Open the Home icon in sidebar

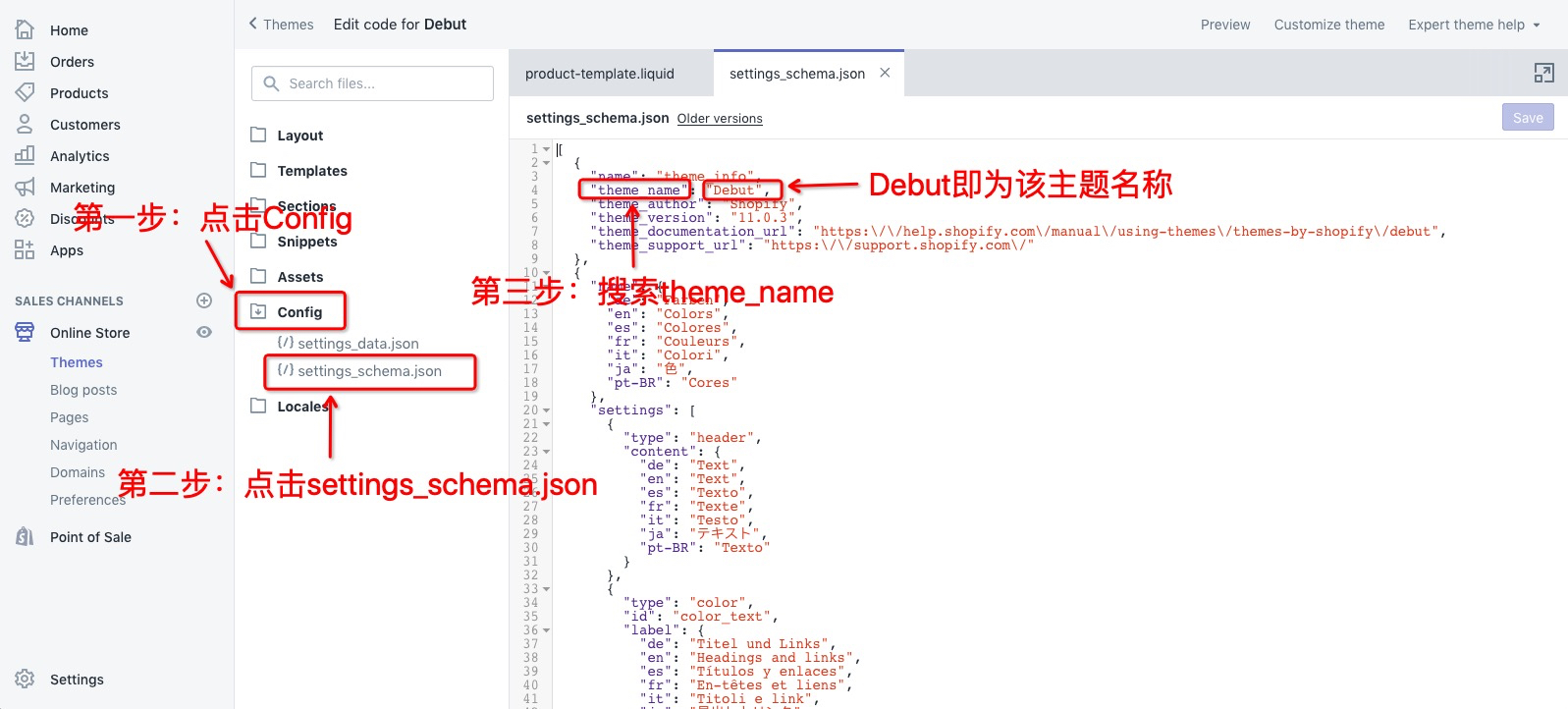pyautogui.click(x=25, y=29)
